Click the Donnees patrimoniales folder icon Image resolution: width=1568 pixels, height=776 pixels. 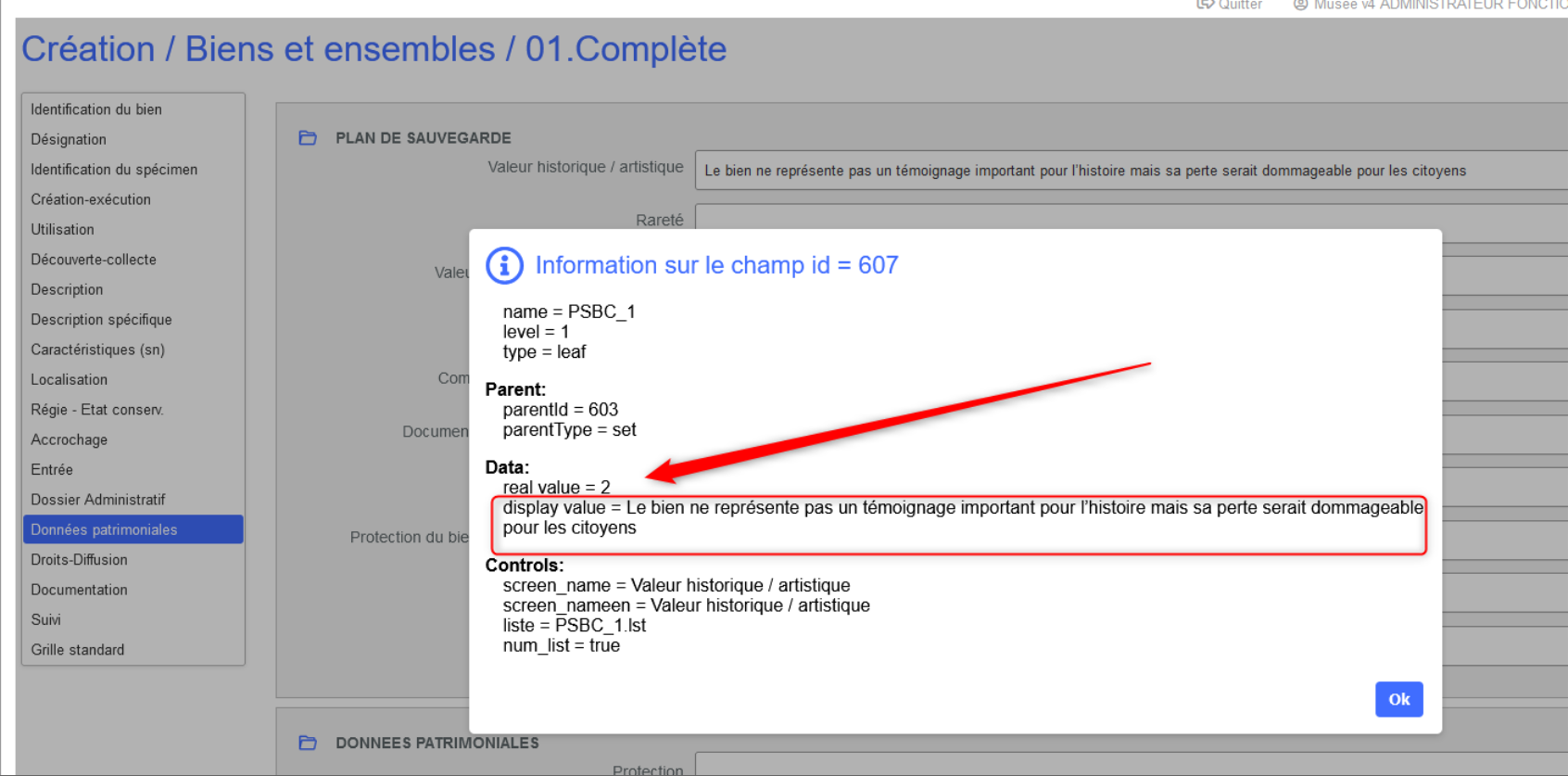(308, 743)
